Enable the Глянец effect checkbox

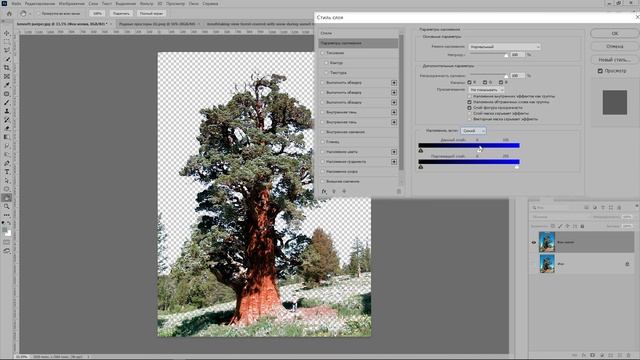point(322,142)
